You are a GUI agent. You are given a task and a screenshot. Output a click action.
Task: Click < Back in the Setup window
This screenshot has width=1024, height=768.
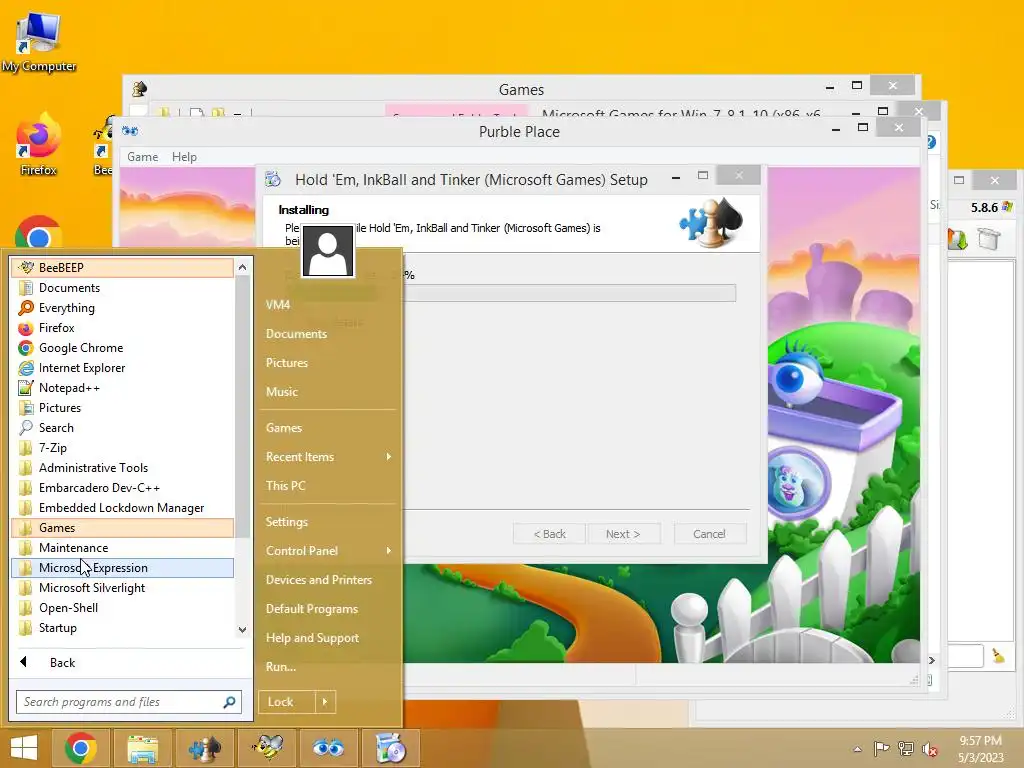549,534
